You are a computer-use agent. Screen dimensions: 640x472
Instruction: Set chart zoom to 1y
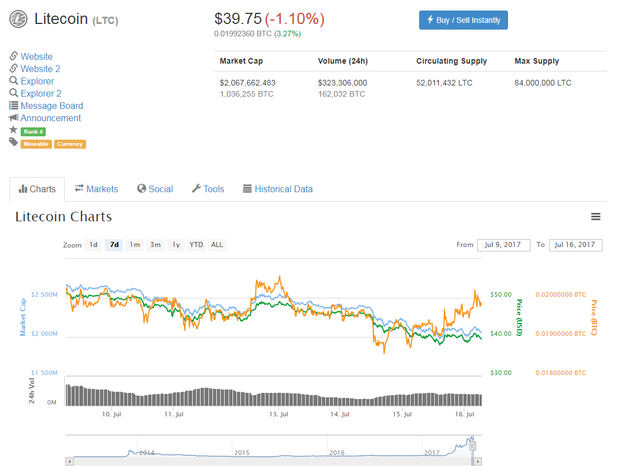[176, 245]
